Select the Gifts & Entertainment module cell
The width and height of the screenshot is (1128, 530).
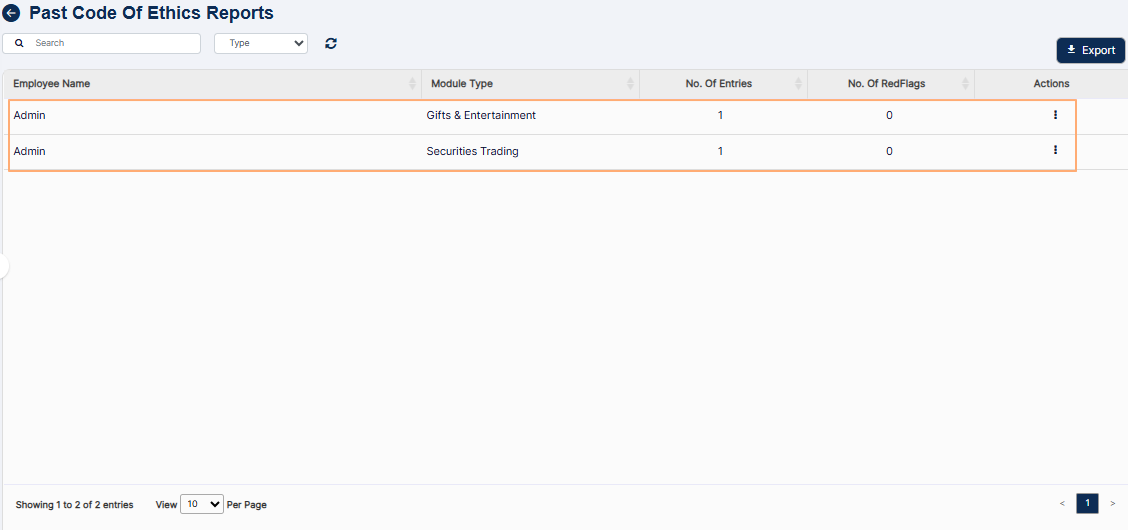pos(481,115)
